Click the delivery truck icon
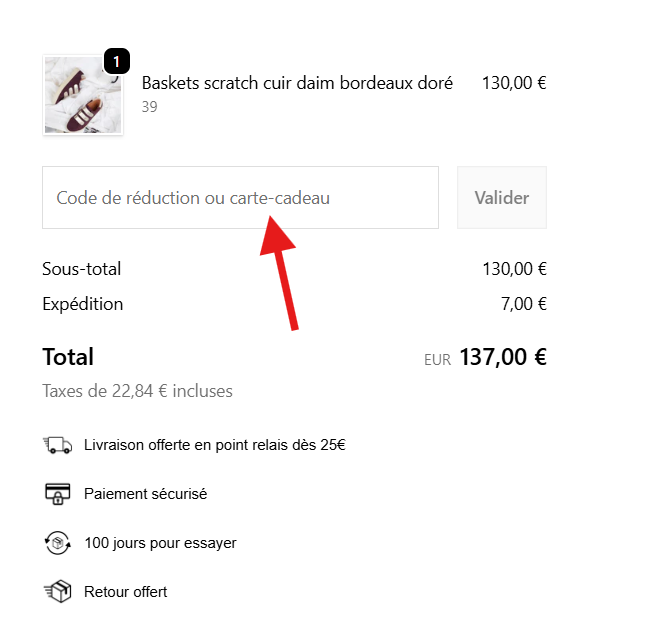The image size is (670, 643). (x=58, y=445)
